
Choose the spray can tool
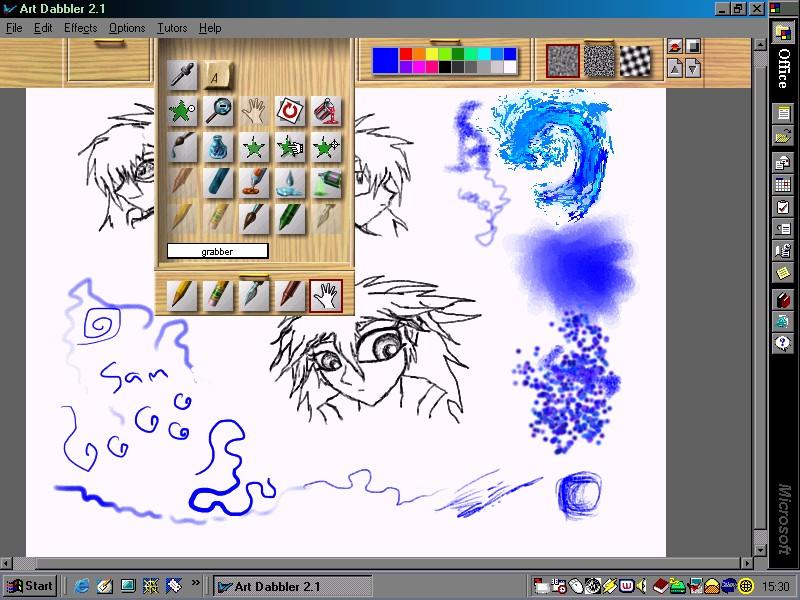(327, 183)
